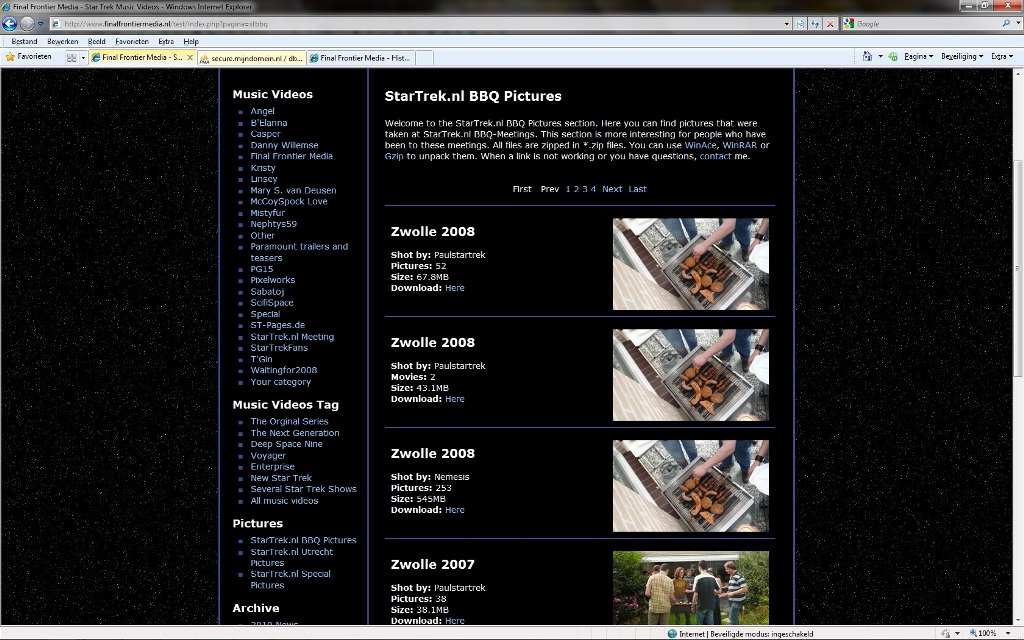Expand the address bar history dropdown
This screenshot has height=640, width=1024.
(787, 24)
